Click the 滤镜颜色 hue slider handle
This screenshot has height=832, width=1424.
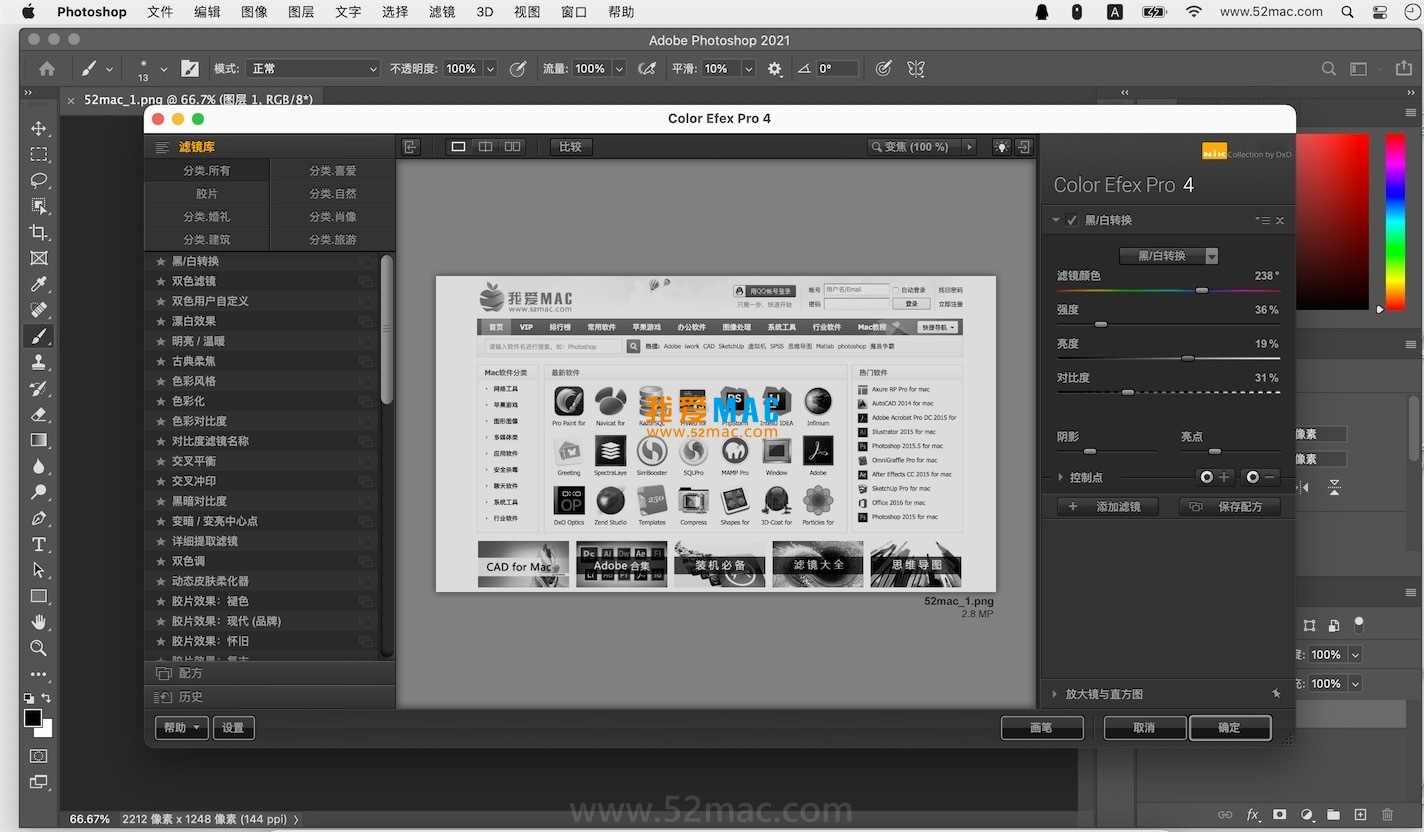tap(1202, 290)
